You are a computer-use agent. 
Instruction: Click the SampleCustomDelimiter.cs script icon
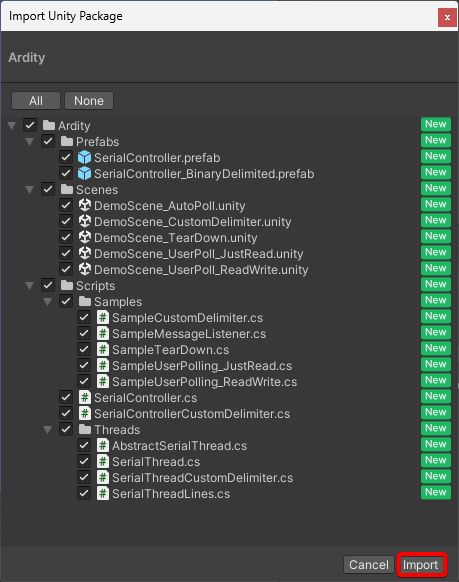coord(103,317)
